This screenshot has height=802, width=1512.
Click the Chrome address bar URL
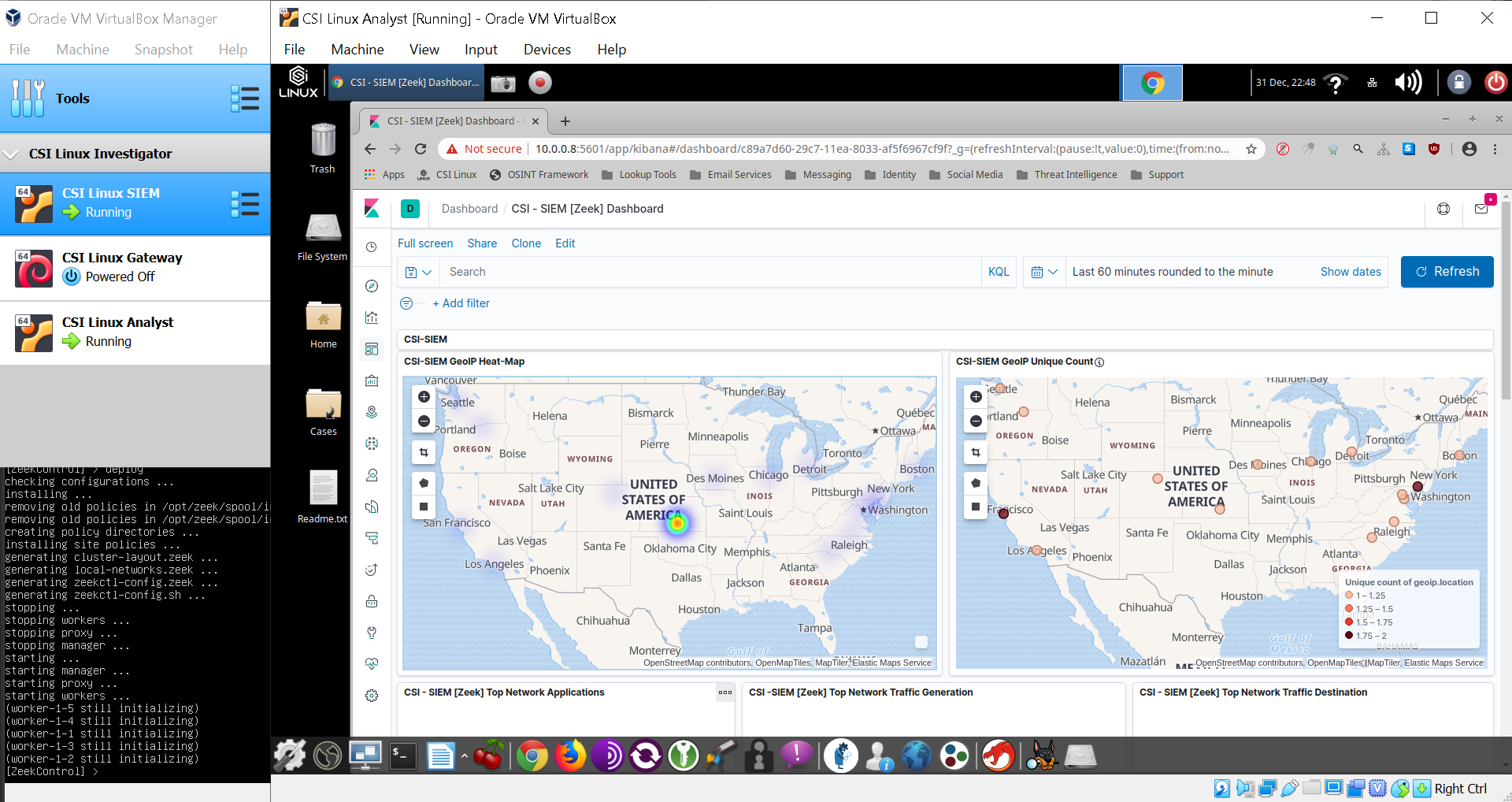882,149
